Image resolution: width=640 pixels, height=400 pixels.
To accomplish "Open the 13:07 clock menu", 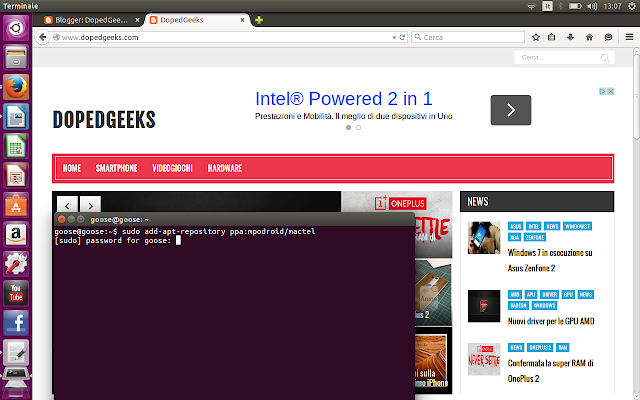I will tap(612, 6).
